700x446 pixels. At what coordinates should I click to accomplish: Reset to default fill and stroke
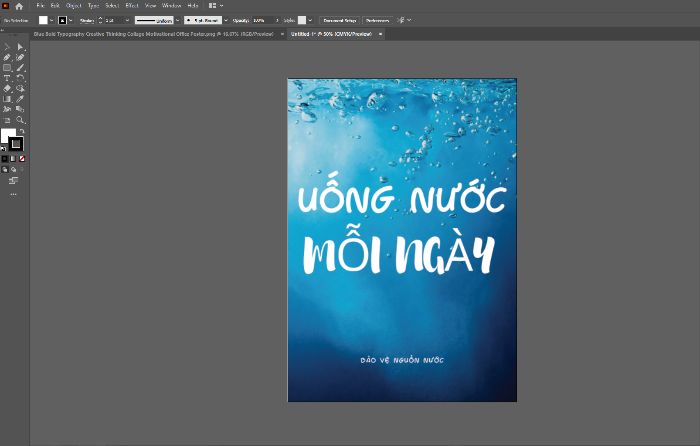(x=3, y=148)
